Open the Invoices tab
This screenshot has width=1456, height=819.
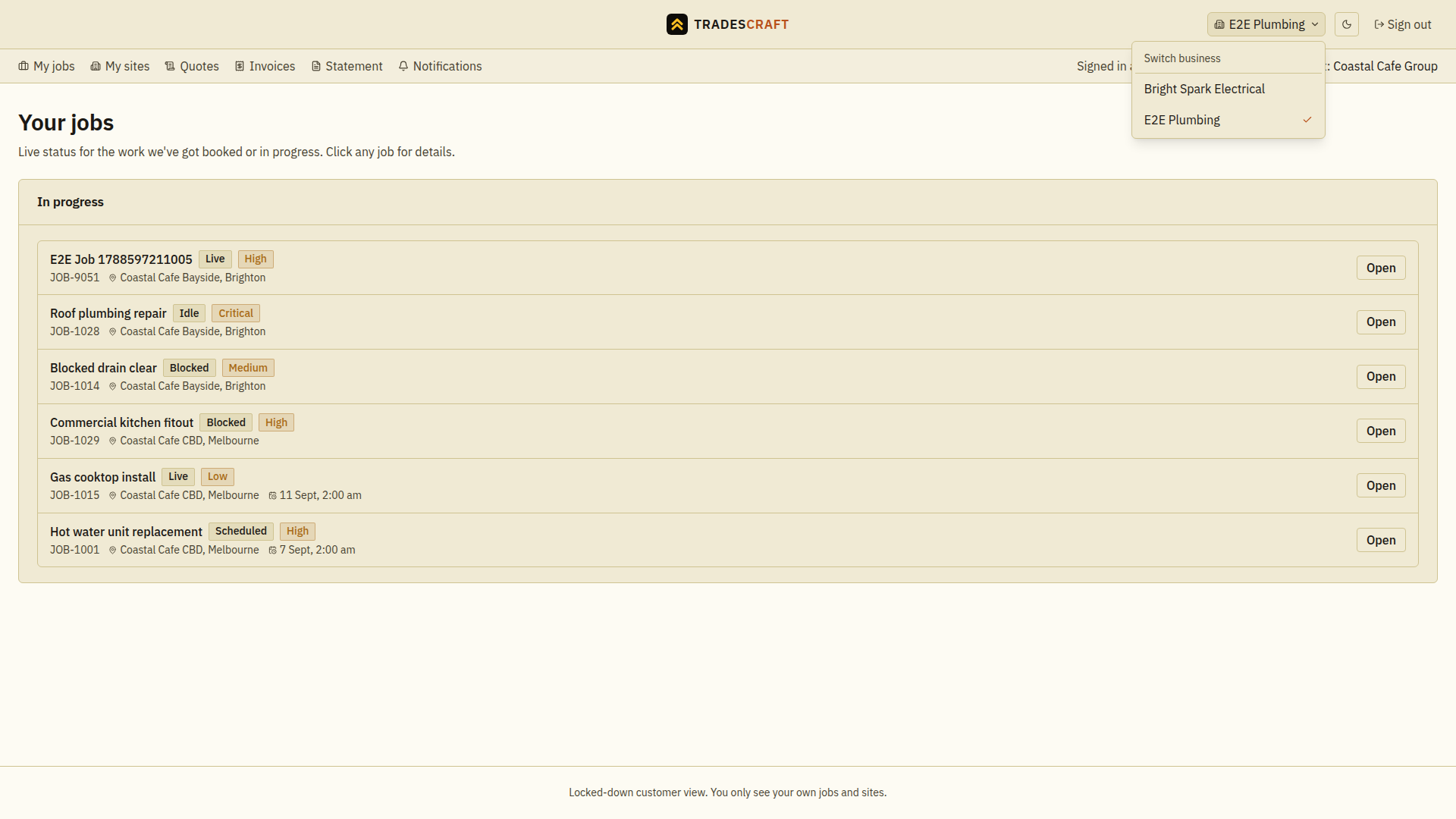click(265, 66)
